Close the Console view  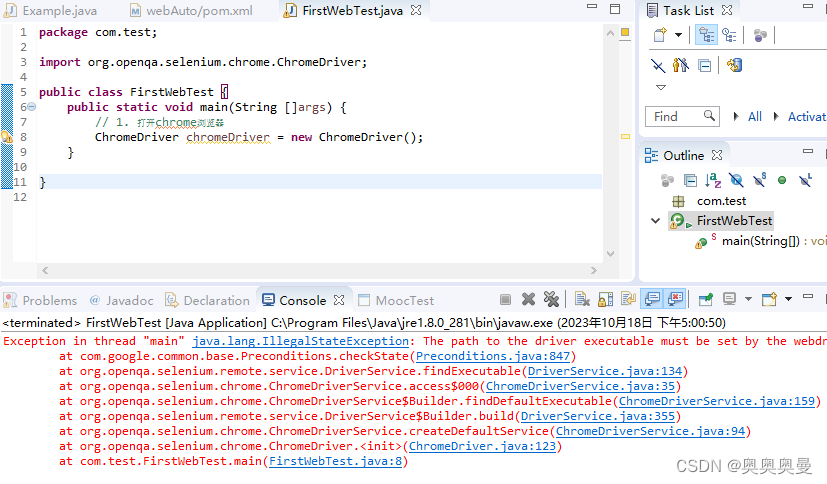tap(339, 300)
